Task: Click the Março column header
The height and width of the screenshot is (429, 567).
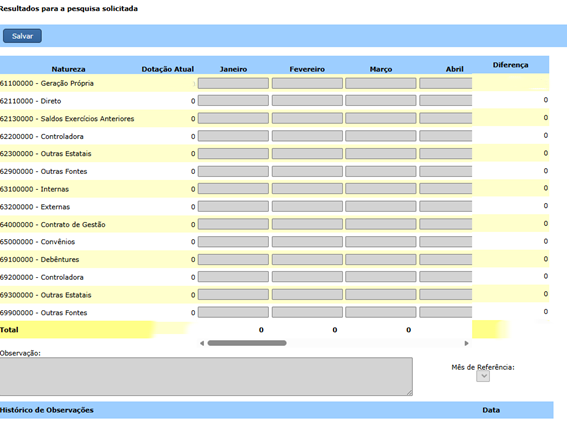Action: [381, 69]
